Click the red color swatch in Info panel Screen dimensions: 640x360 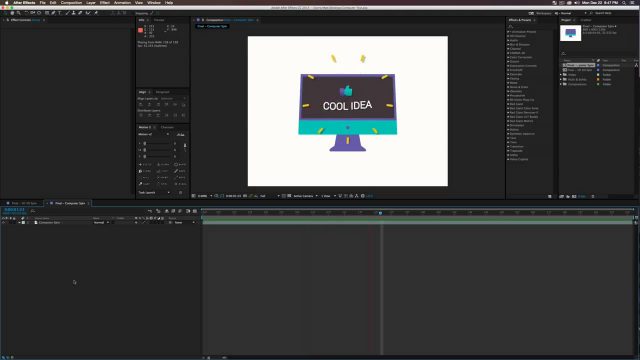coord(140,30)
